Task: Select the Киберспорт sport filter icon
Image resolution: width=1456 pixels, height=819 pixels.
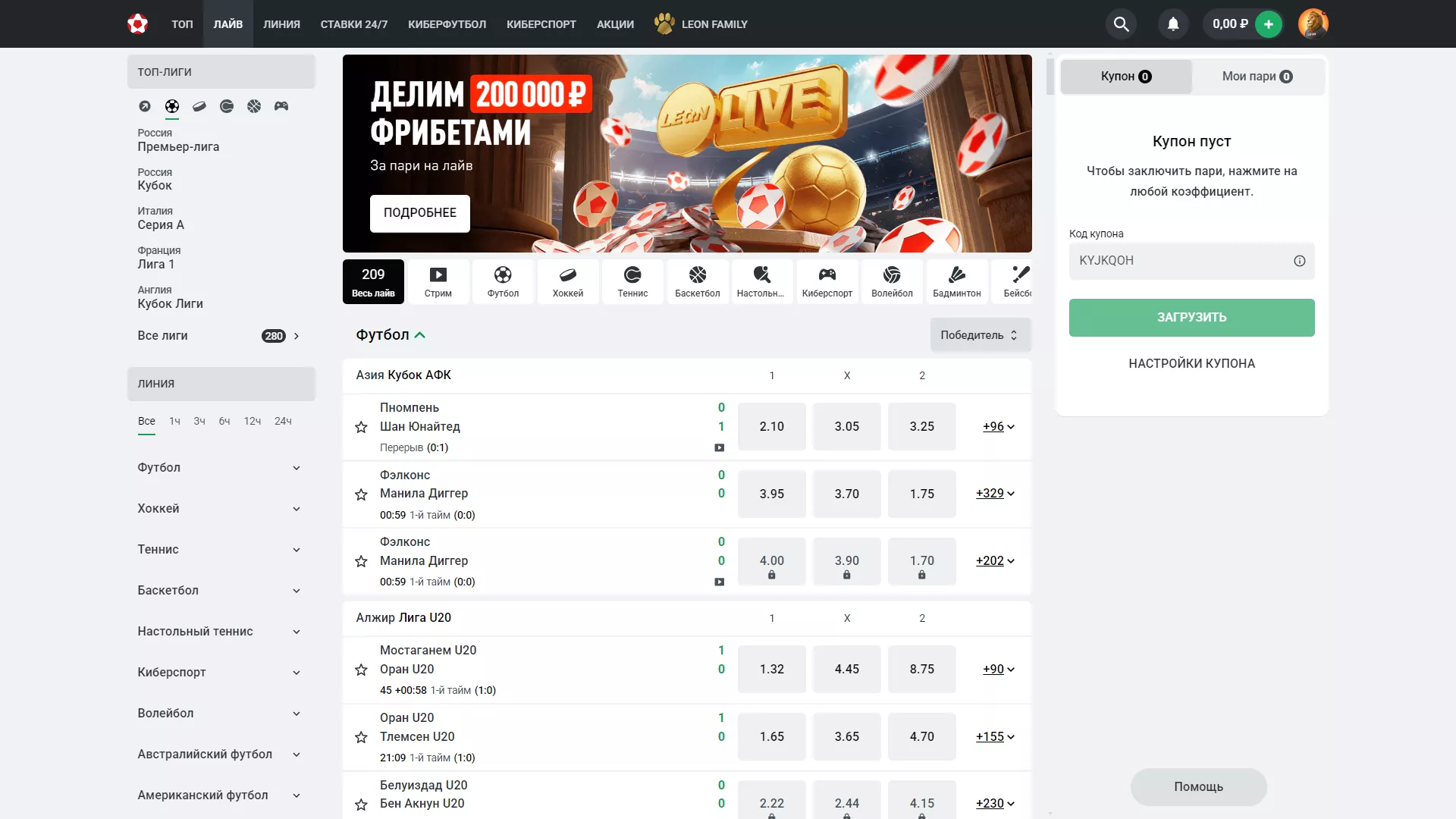Action: point(827,281)
